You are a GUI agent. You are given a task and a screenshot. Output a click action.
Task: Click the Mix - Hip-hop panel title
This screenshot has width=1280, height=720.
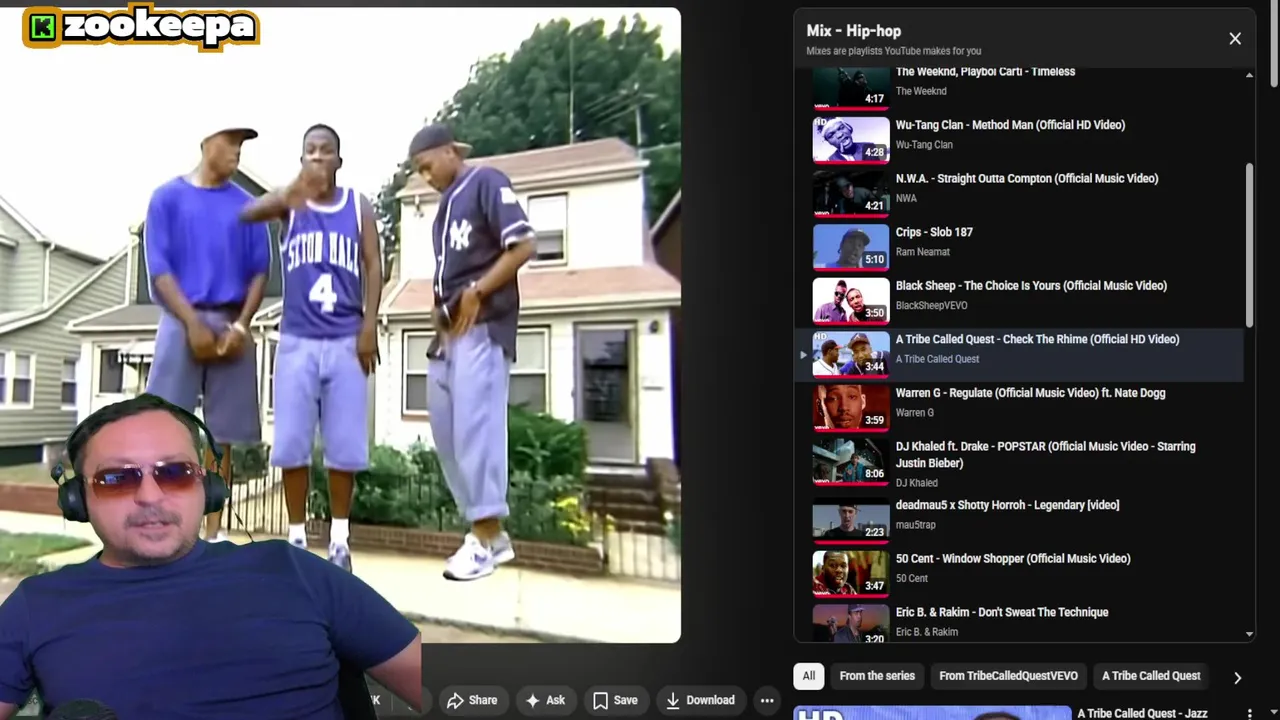click(x=854, y=31)
